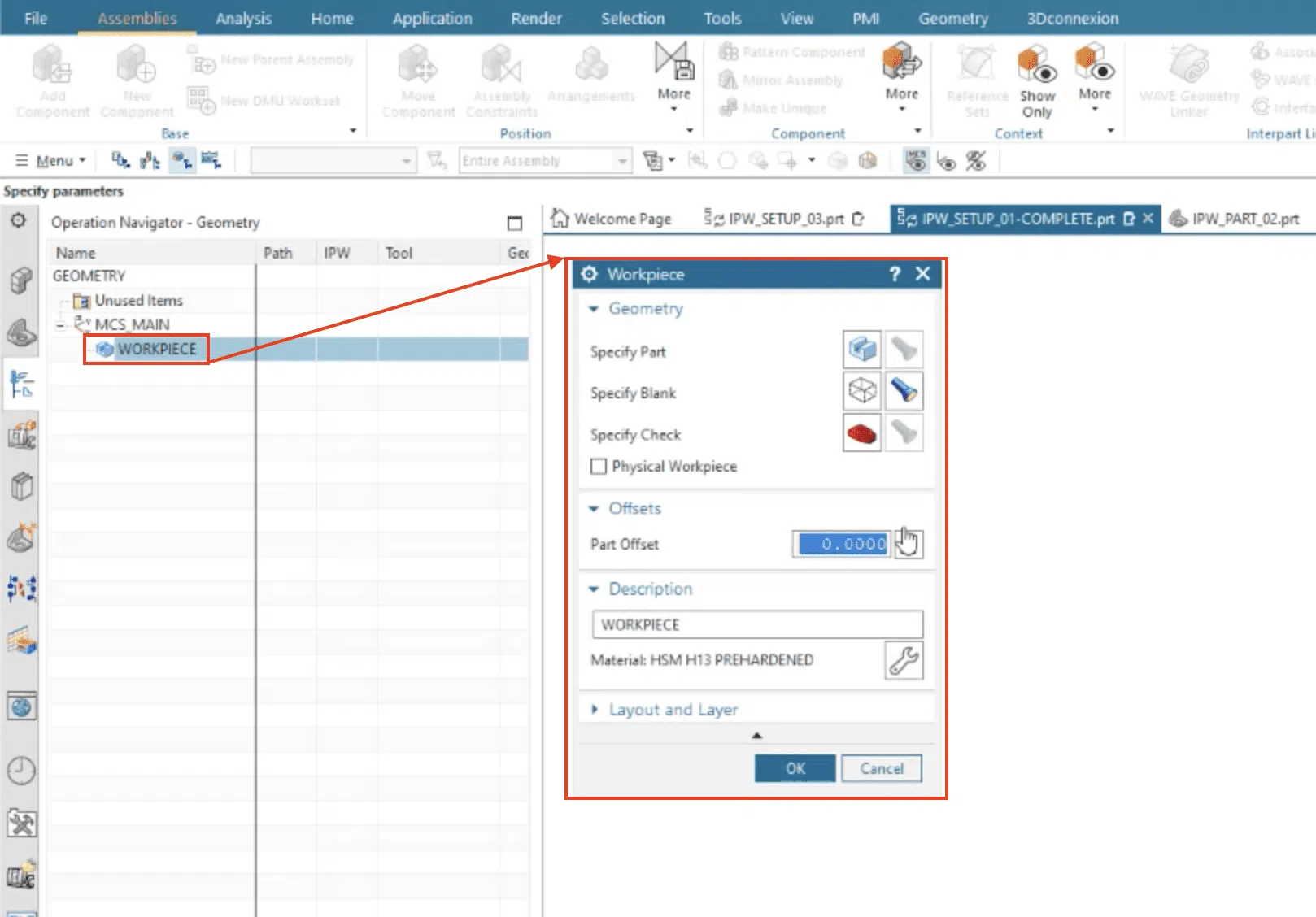1316x917 pixels.
Task: Click the Specify Blank geometry icon
Action: (x=861, y=392)
